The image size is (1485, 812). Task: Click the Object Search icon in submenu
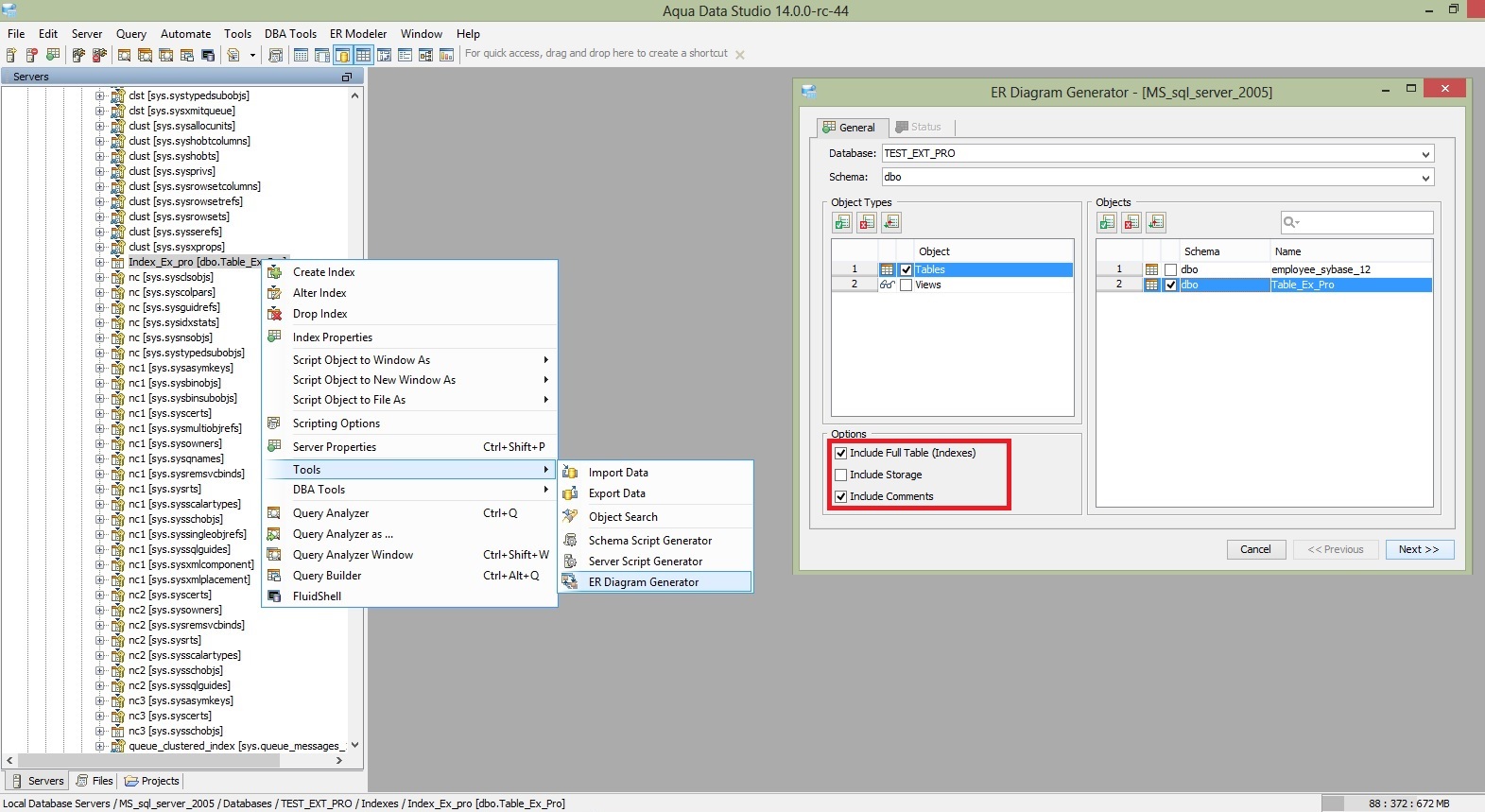point(570,517)
